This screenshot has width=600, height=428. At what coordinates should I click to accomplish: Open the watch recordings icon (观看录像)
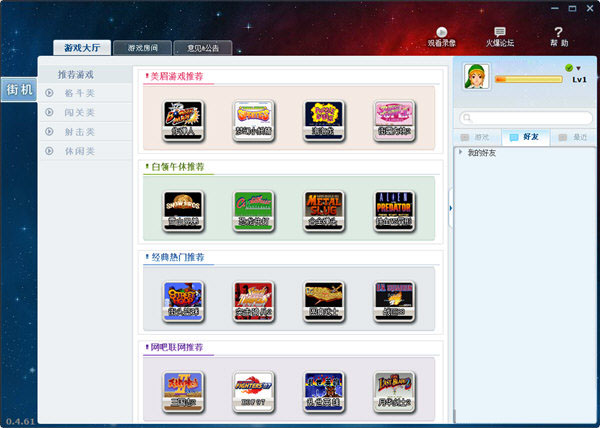[x=442, y=37]
